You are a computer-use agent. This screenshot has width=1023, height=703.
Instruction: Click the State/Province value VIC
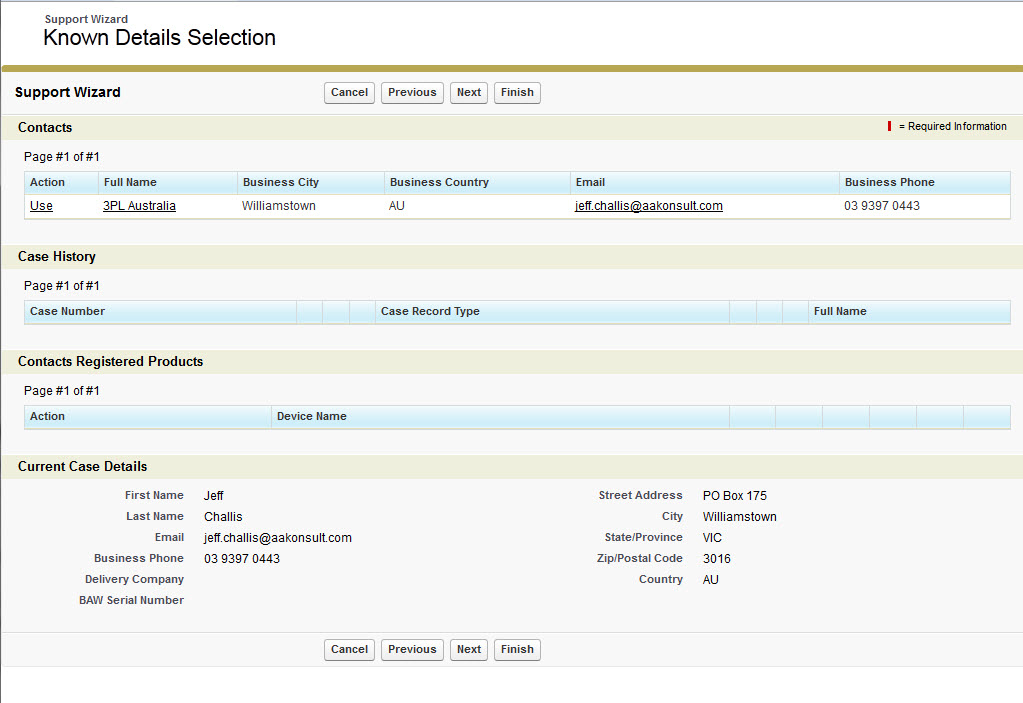712,538
